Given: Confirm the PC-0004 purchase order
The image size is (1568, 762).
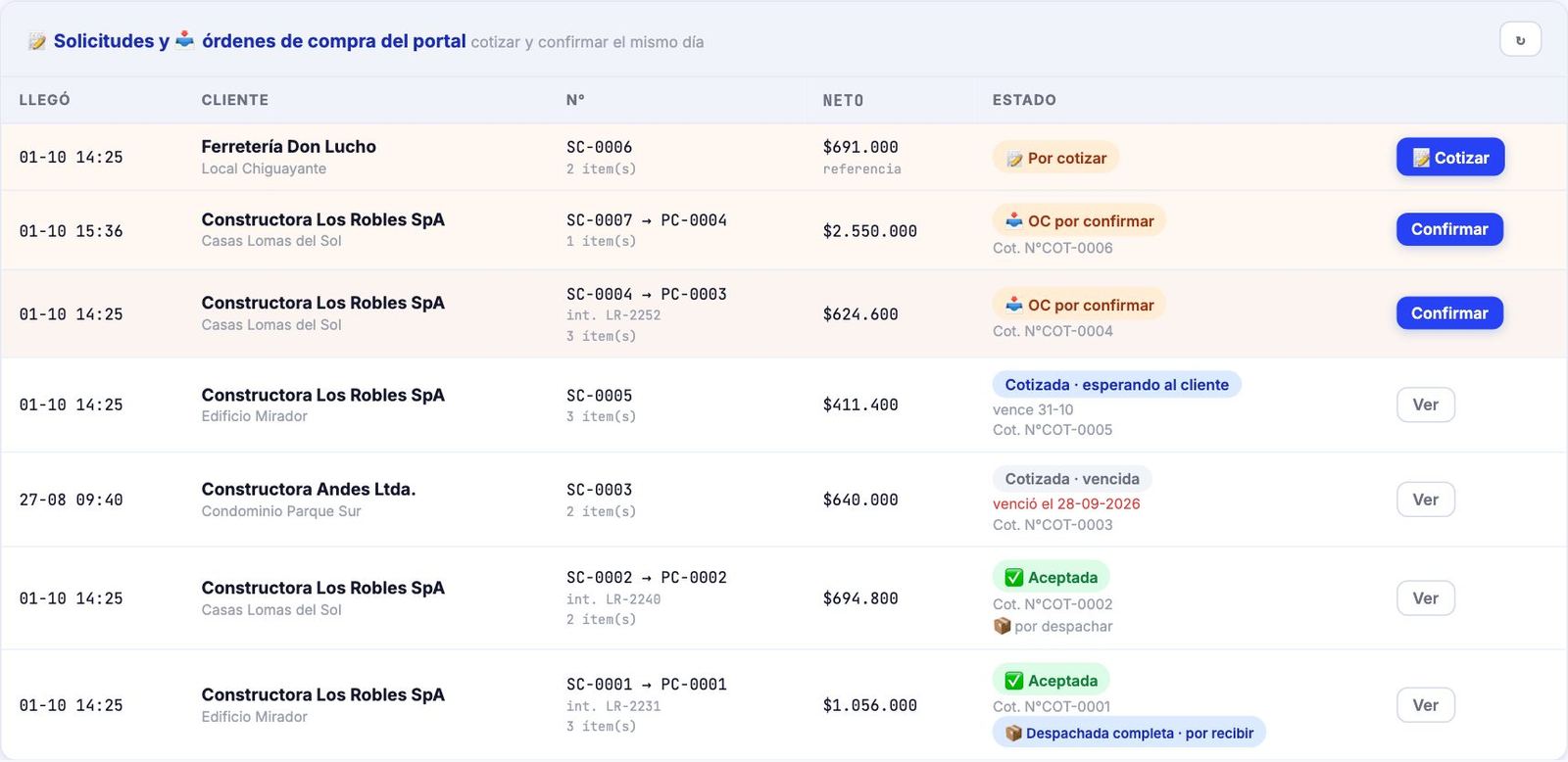Looking at the screenshot, I should point(1449,229).
